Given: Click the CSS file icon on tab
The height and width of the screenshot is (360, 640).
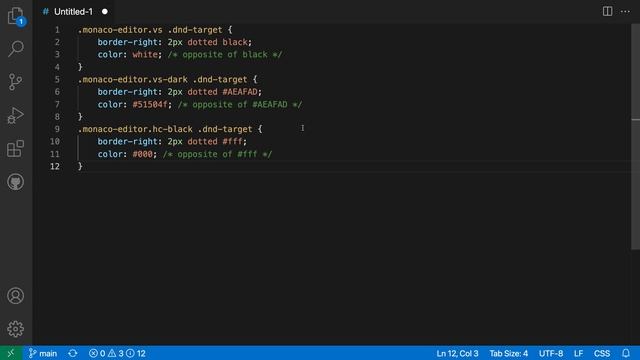Looking at the screenshot, I should pos(46,12).
